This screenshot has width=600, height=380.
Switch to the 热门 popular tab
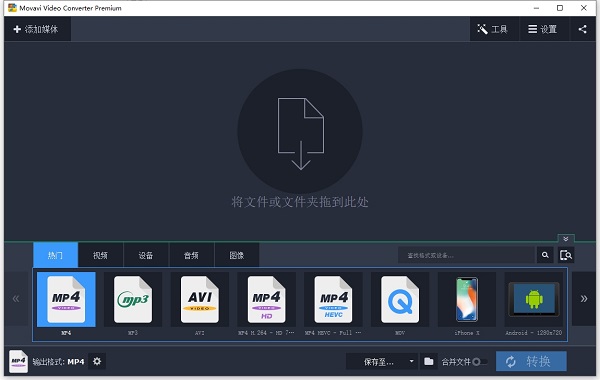pyautogui.click(x=55, y=255)
